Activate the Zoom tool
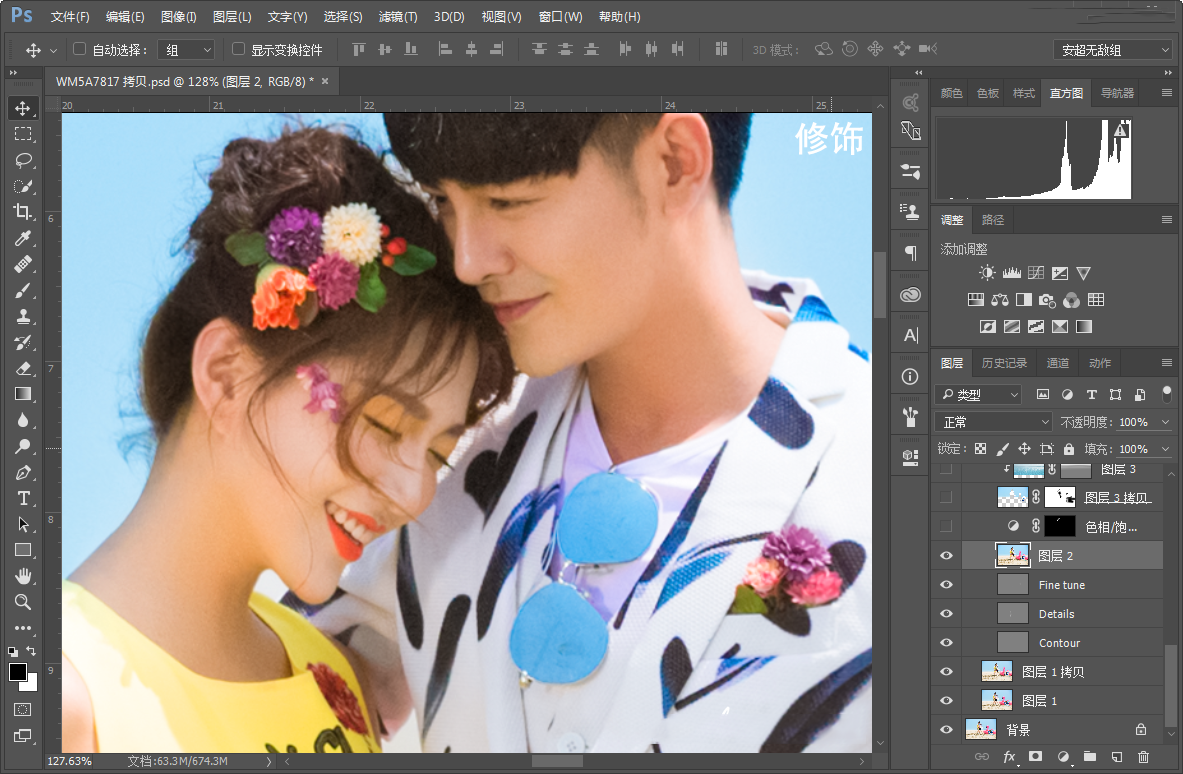Screen dimensions: 1183x774 (x=23, y=602)
